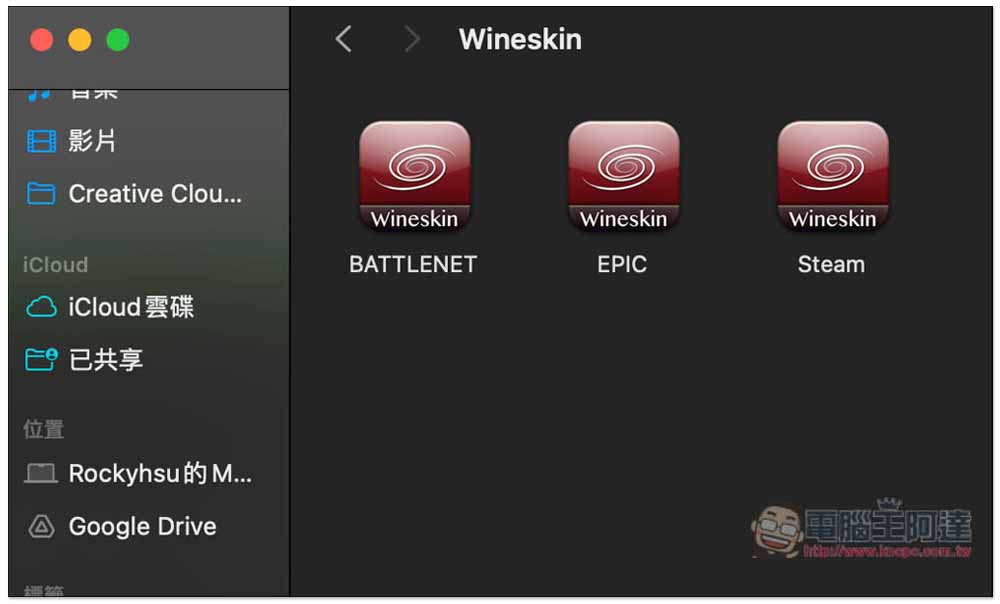Screen dimensions: 1000x604
Task: Click the Creative Cloud folder icon
Action: (41, 193)
